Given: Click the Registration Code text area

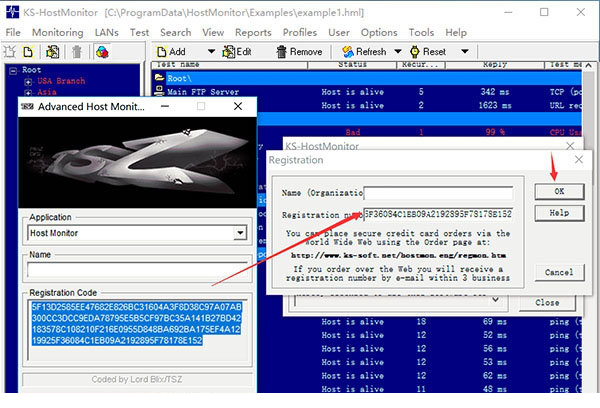Looking at the screenshot, I should tap(138, 330).
